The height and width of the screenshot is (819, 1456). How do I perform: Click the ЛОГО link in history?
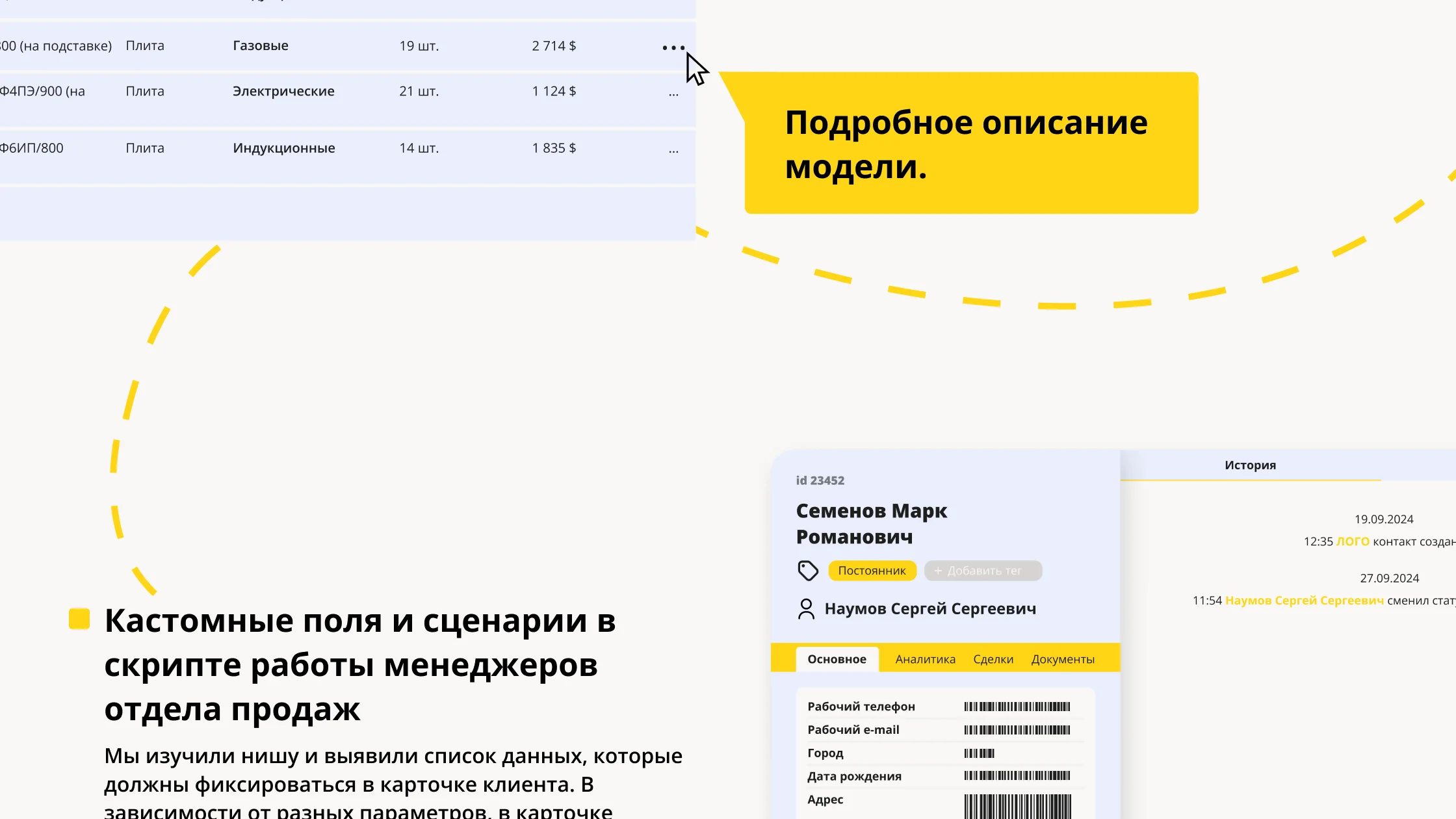[x=1353, y=541]
